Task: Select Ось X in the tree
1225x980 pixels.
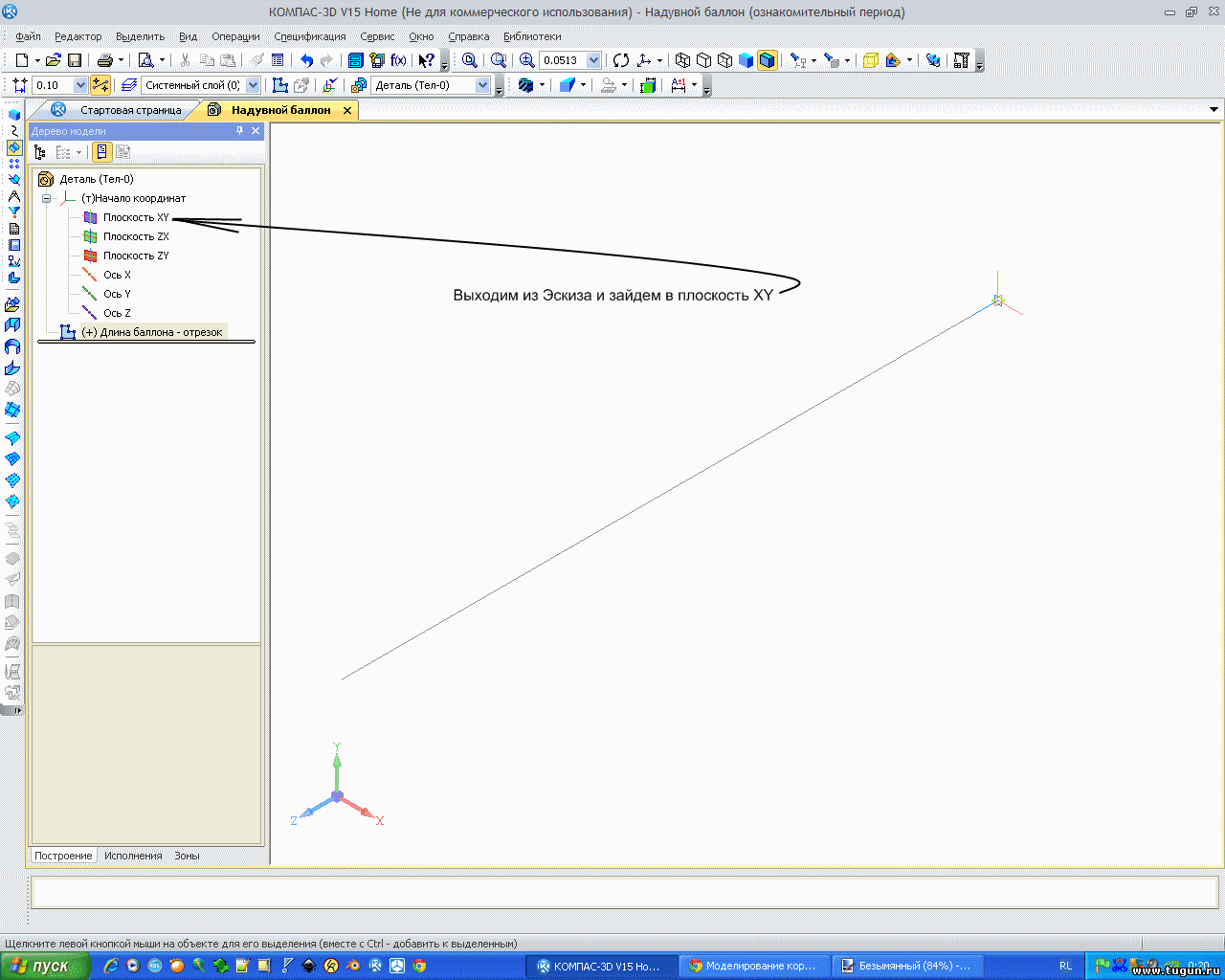Action: tap(117, 275)
